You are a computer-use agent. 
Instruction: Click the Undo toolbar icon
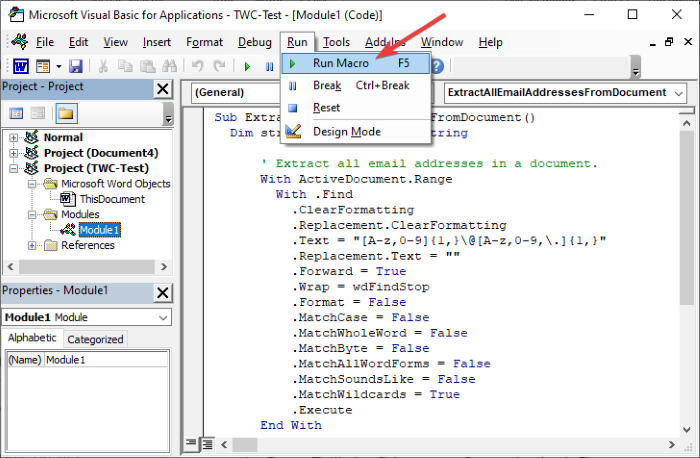197,67
